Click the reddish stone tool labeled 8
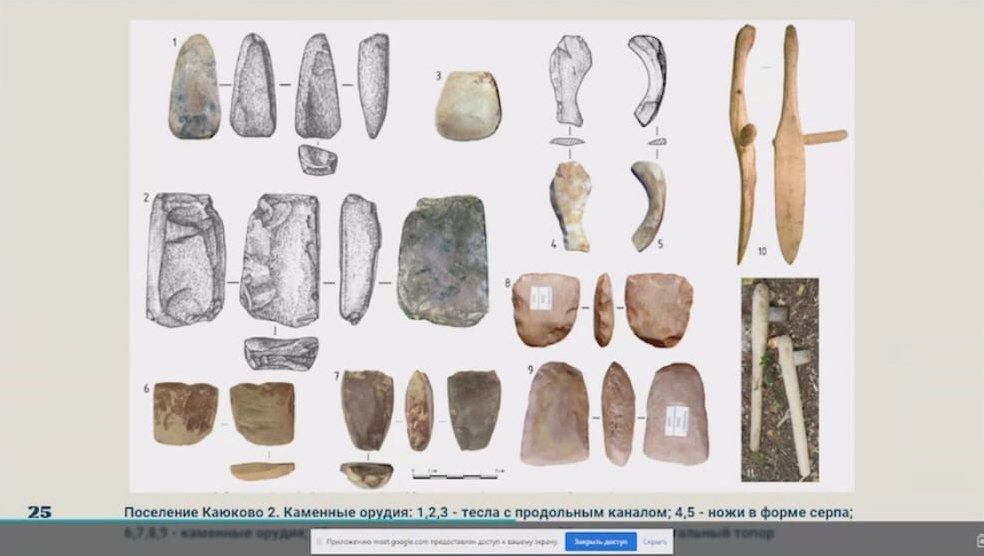Image resolution: width=984 pixels, height=556 pixels. [546, 309]
